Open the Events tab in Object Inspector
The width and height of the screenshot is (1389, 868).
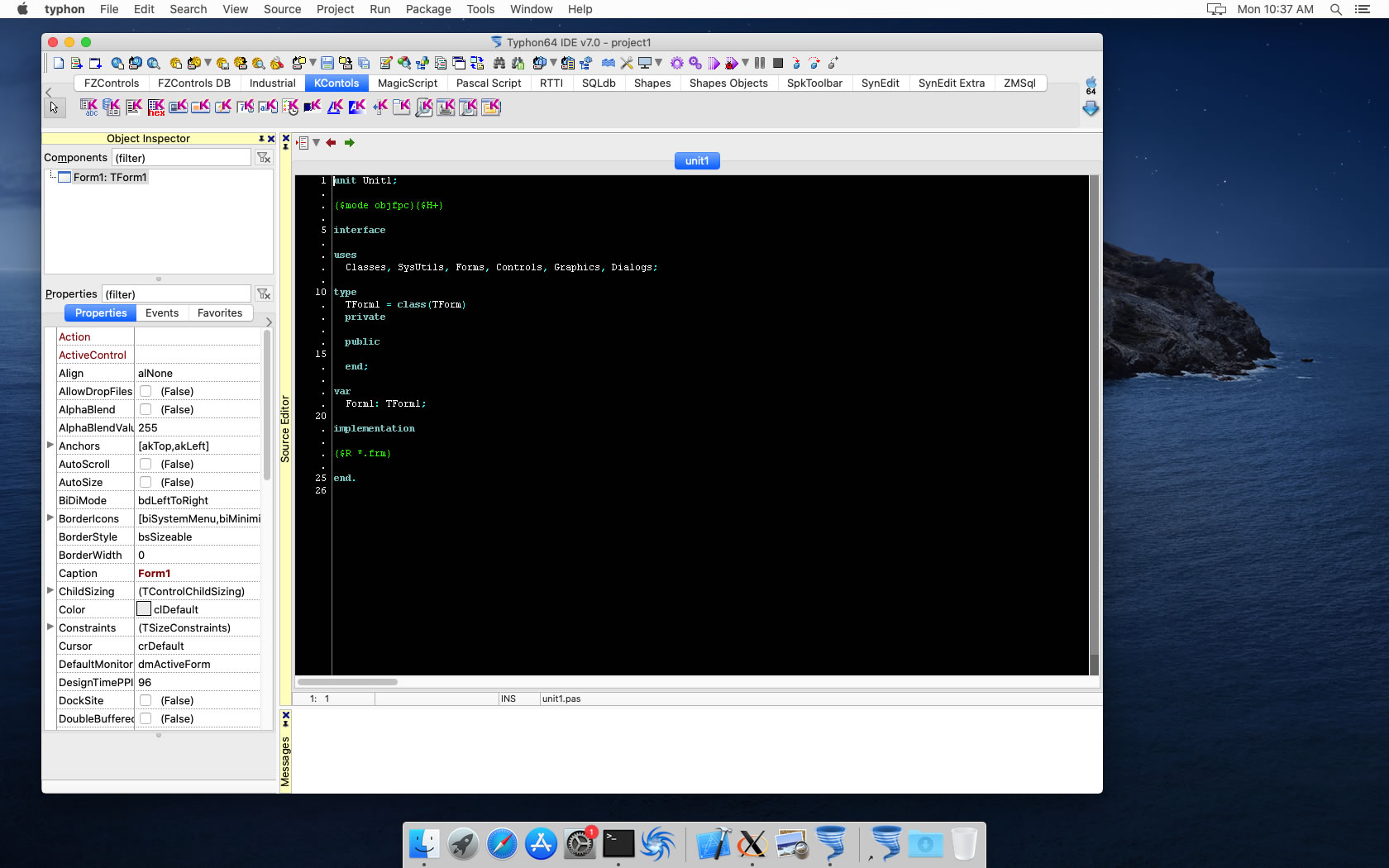pos(162,312)
